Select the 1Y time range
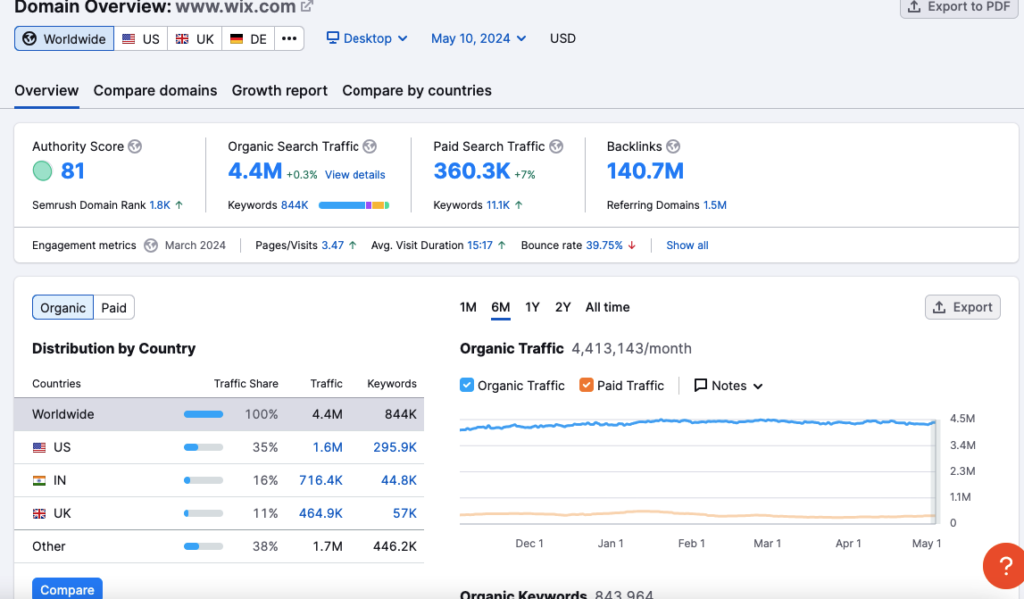Viewport: 1024px width, 599px height. tap(532, 307)
